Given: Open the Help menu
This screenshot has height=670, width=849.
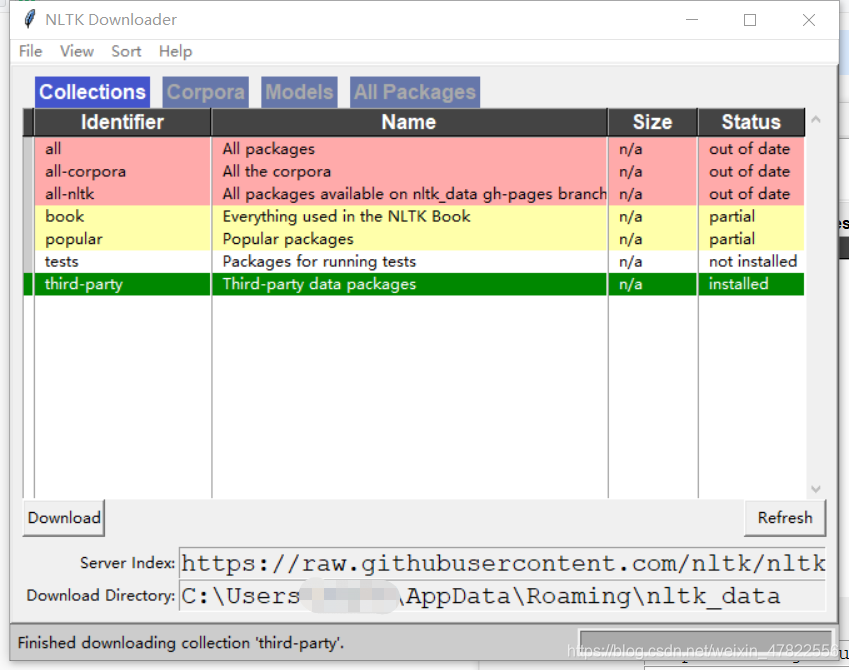Looking at the screenshot, I should point(175,51).
